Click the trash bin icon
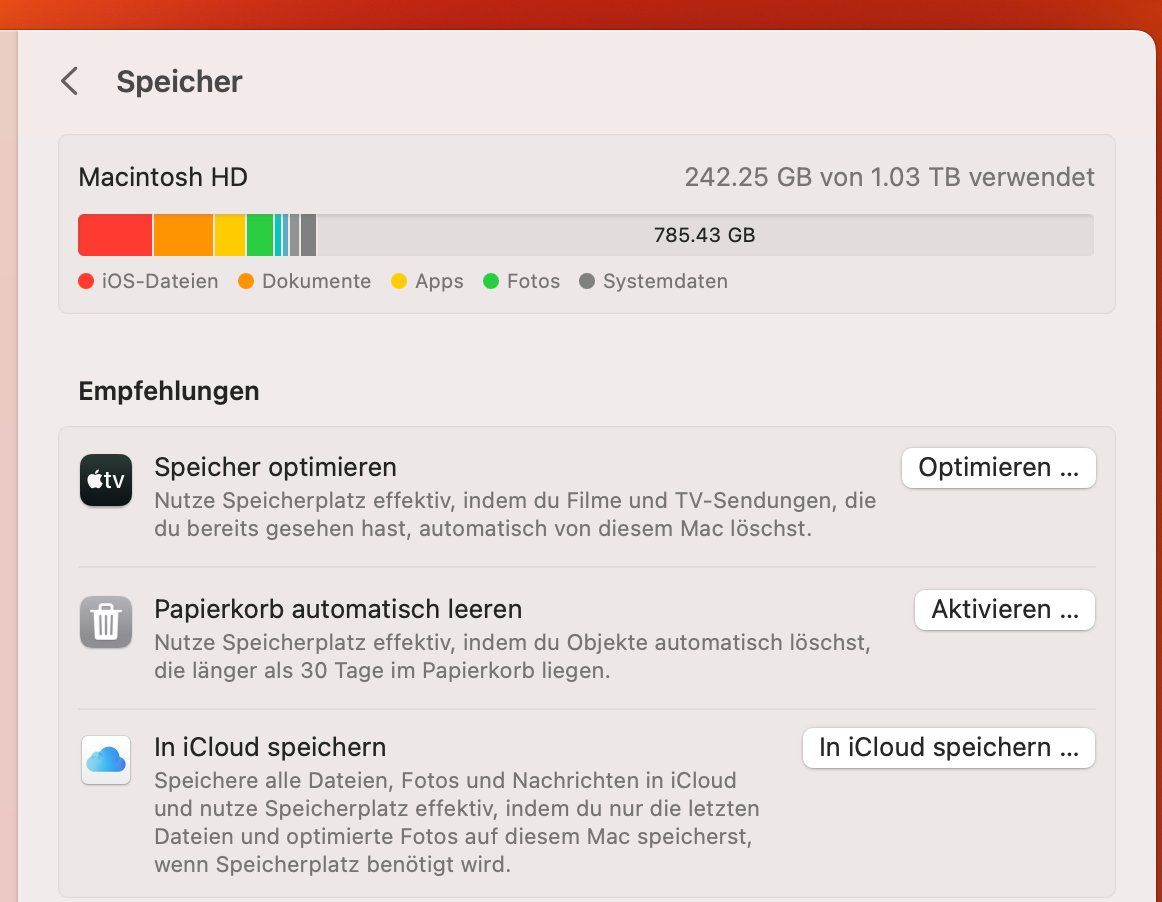 [105, 622]
